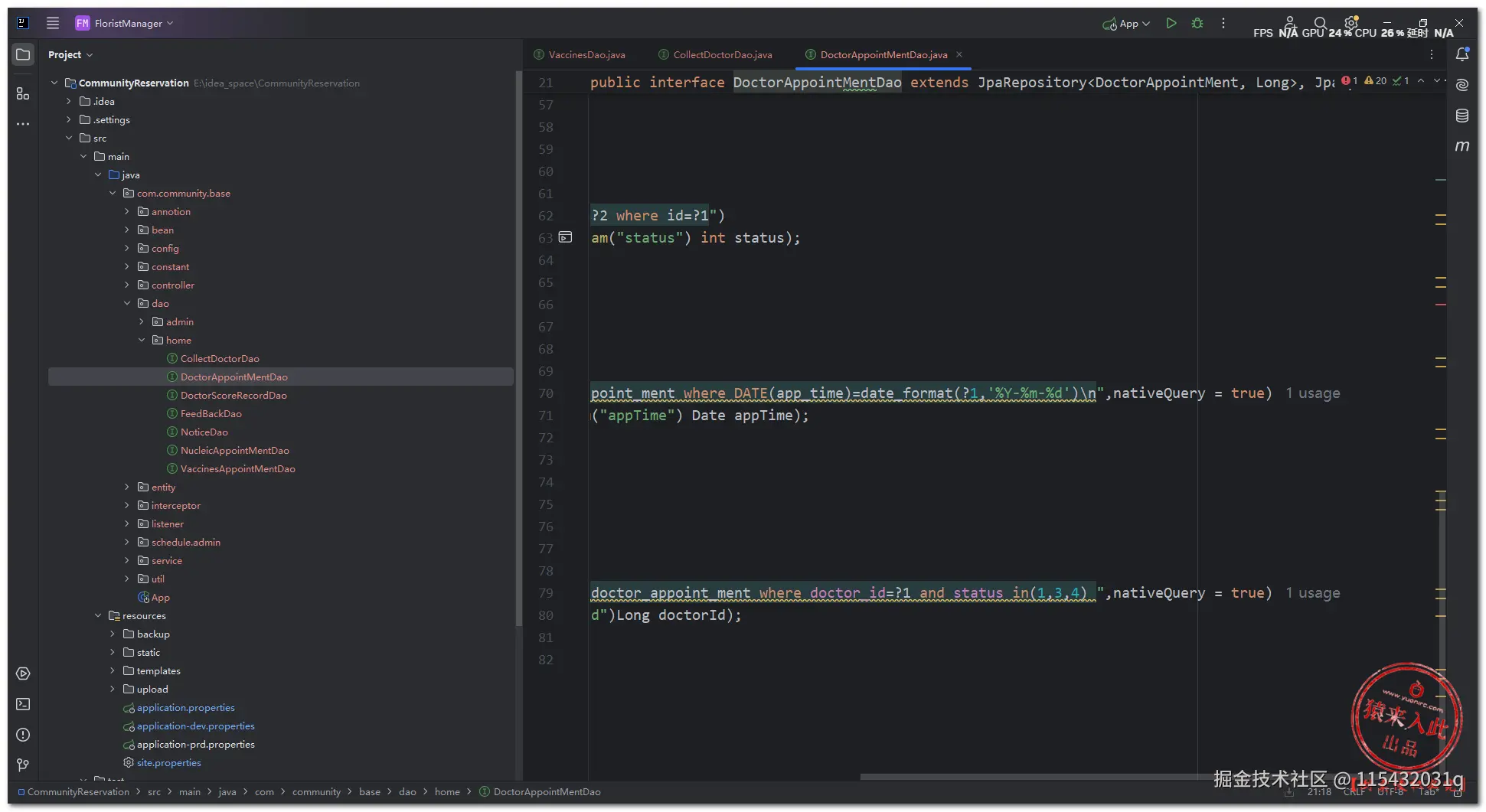
Task: Expand the admin package folder
Action: click(142, 322)
